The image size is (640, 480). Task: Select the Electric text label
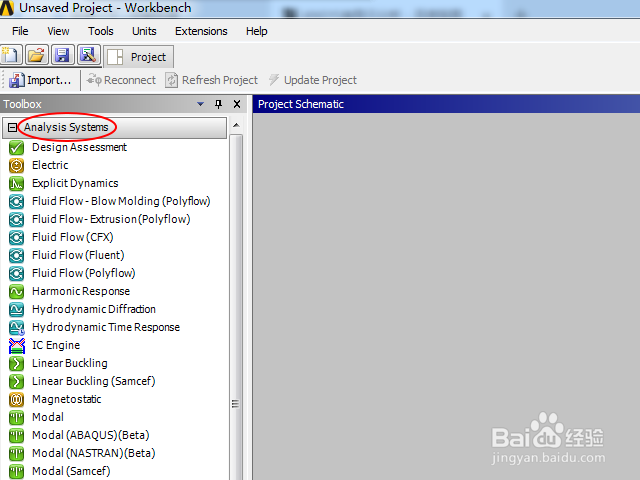50,165
